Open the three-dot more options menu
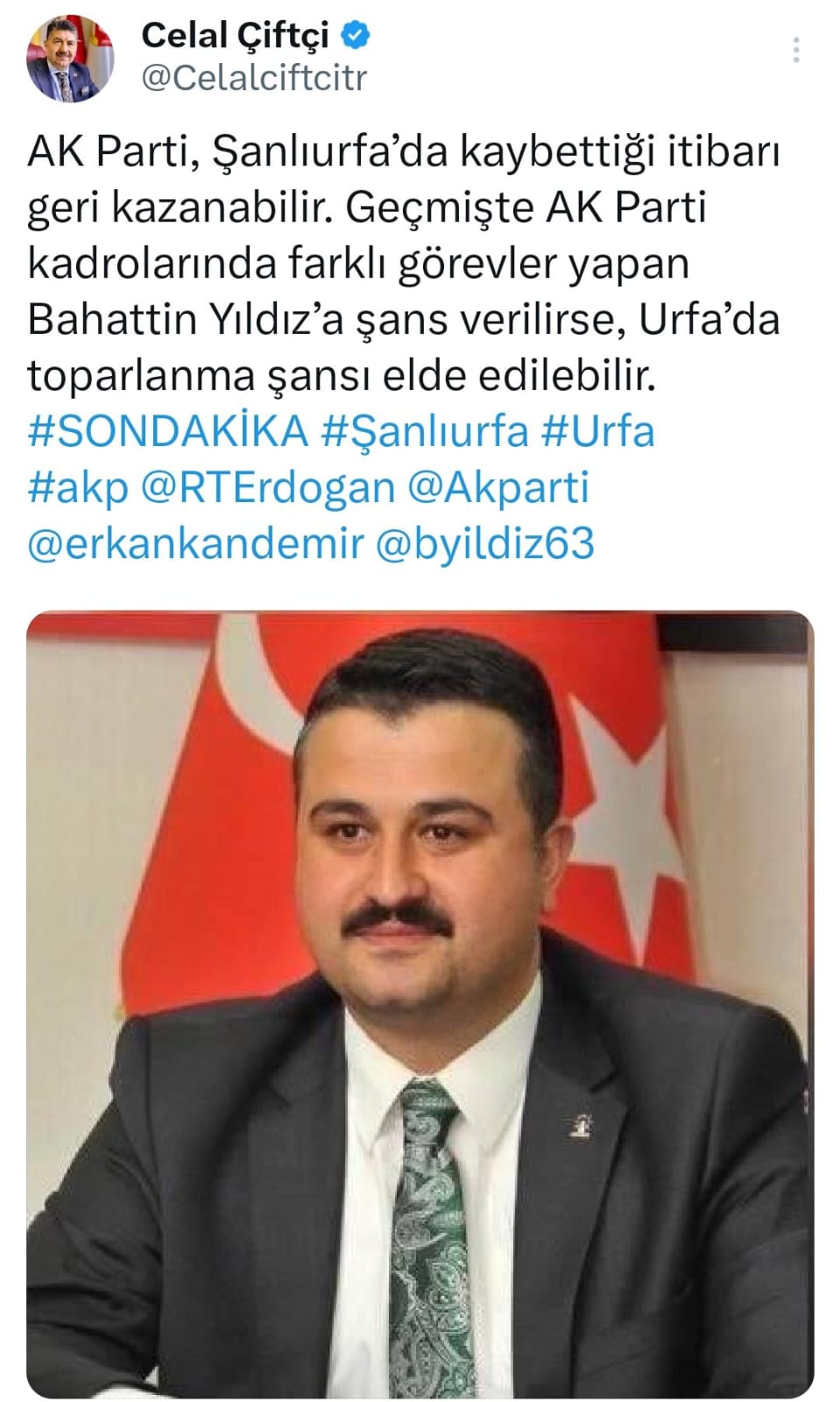Viewport: 840px width, 1402px height. 795,50
